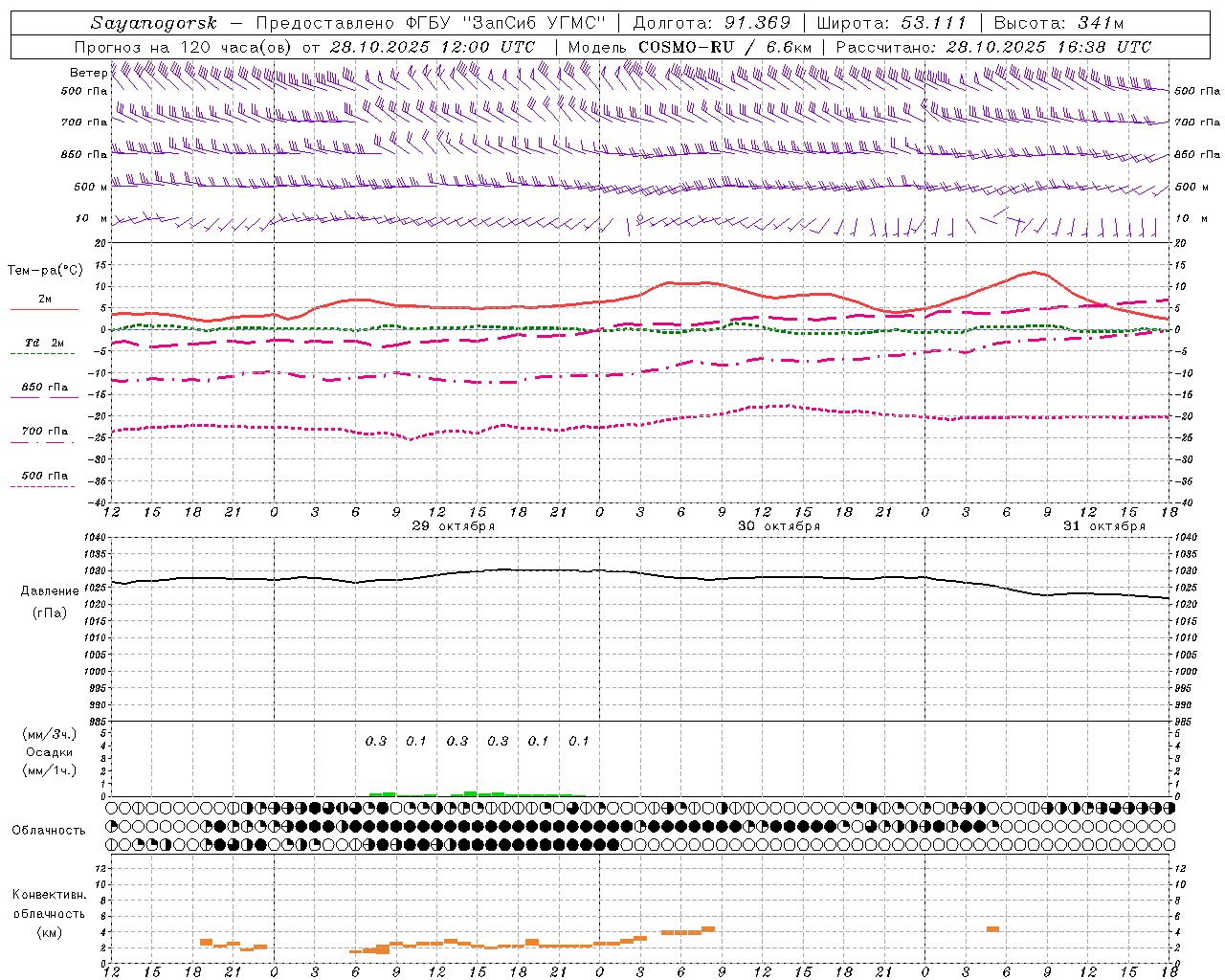The width and height of the screenshot is (1225, 980).
Task: Click the 'Ветер' wind panel label
Action: [88, 73]
